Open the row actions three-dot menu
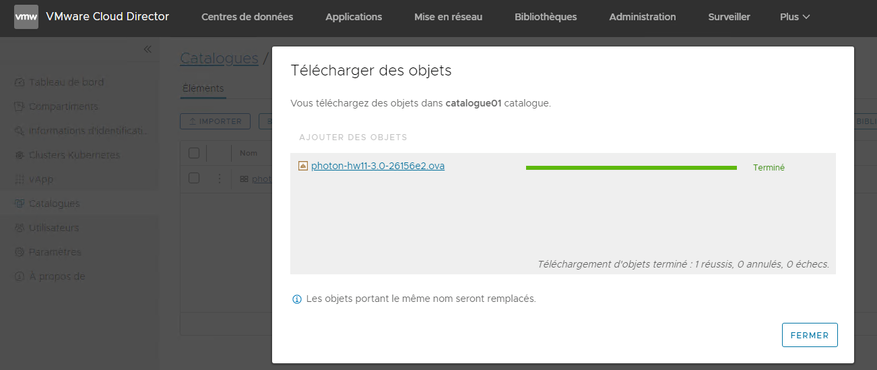Screen dimensions: 877x370 tap(219, 178)
